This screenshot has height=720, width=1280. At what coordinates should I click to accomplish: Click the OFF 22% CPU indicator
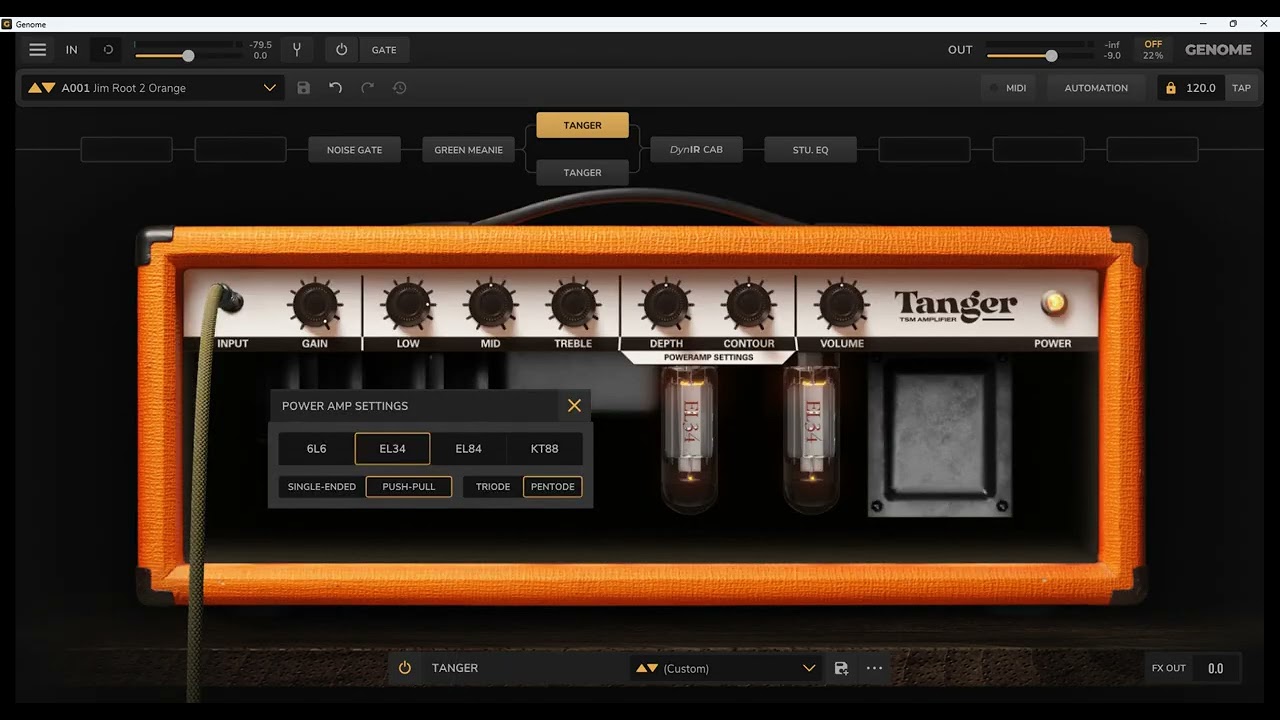click(x=1153, y=49)
